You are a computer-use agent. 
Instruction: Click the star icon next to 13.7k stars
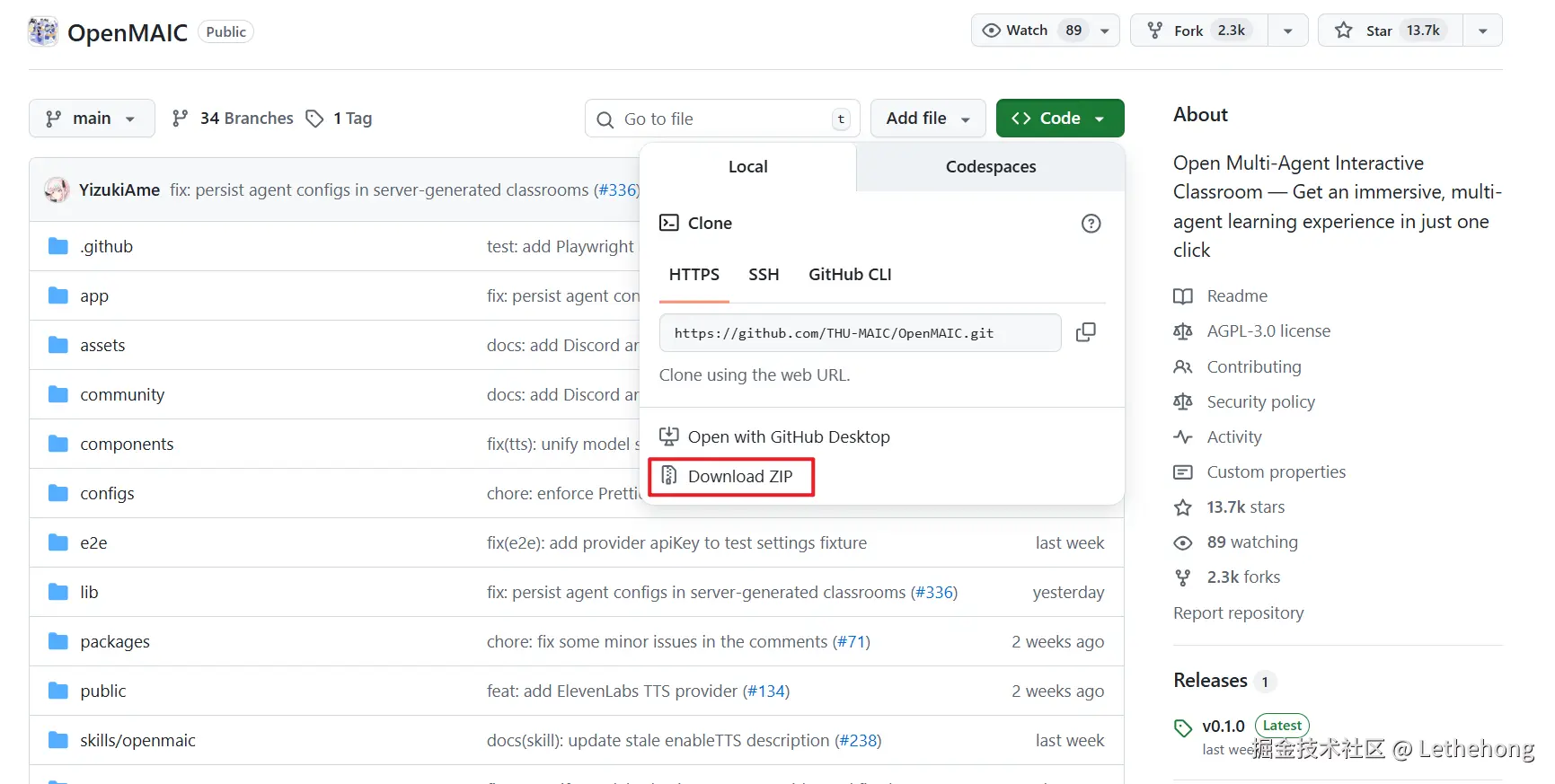click(x=1183, y=507)
